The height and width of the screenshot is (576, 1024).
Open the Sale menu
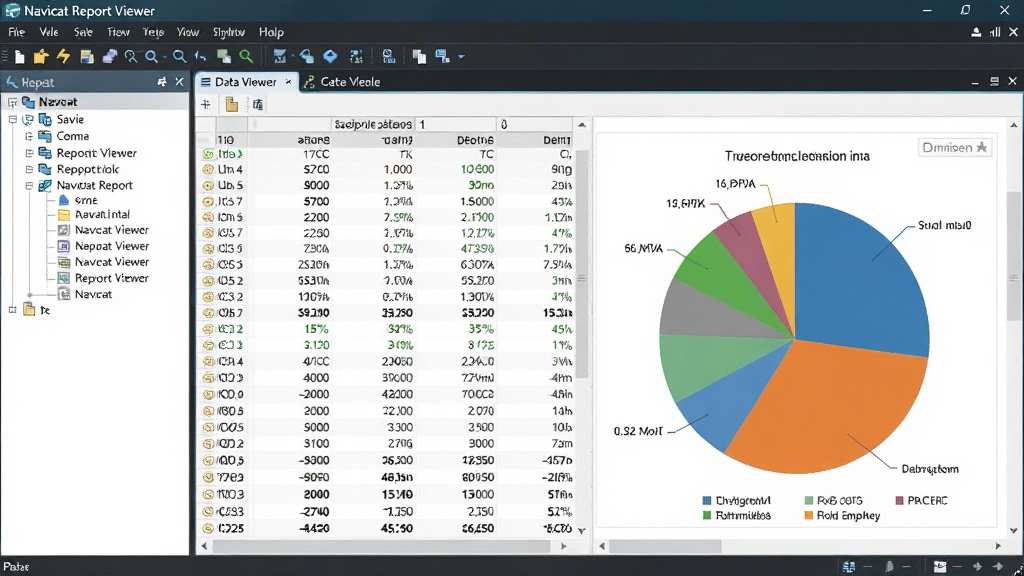[x=83, y=32]
